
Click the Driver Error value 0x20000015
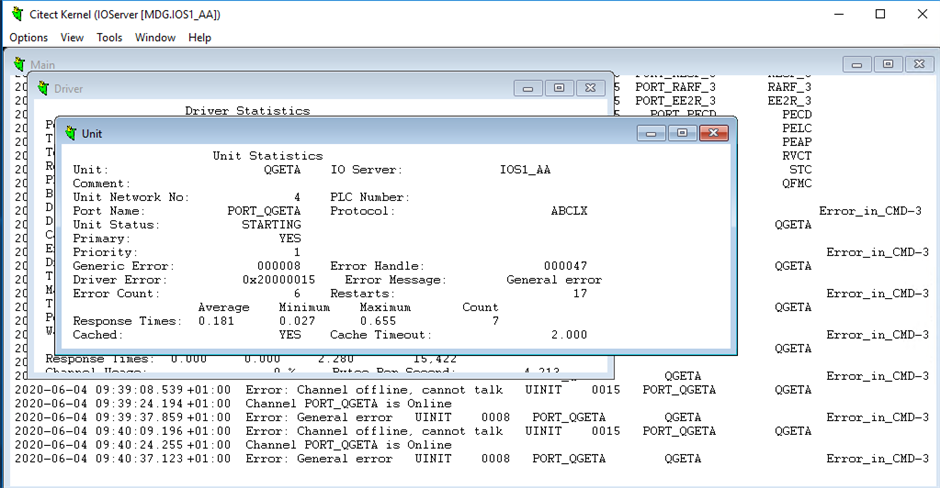(x=279, y=280)
